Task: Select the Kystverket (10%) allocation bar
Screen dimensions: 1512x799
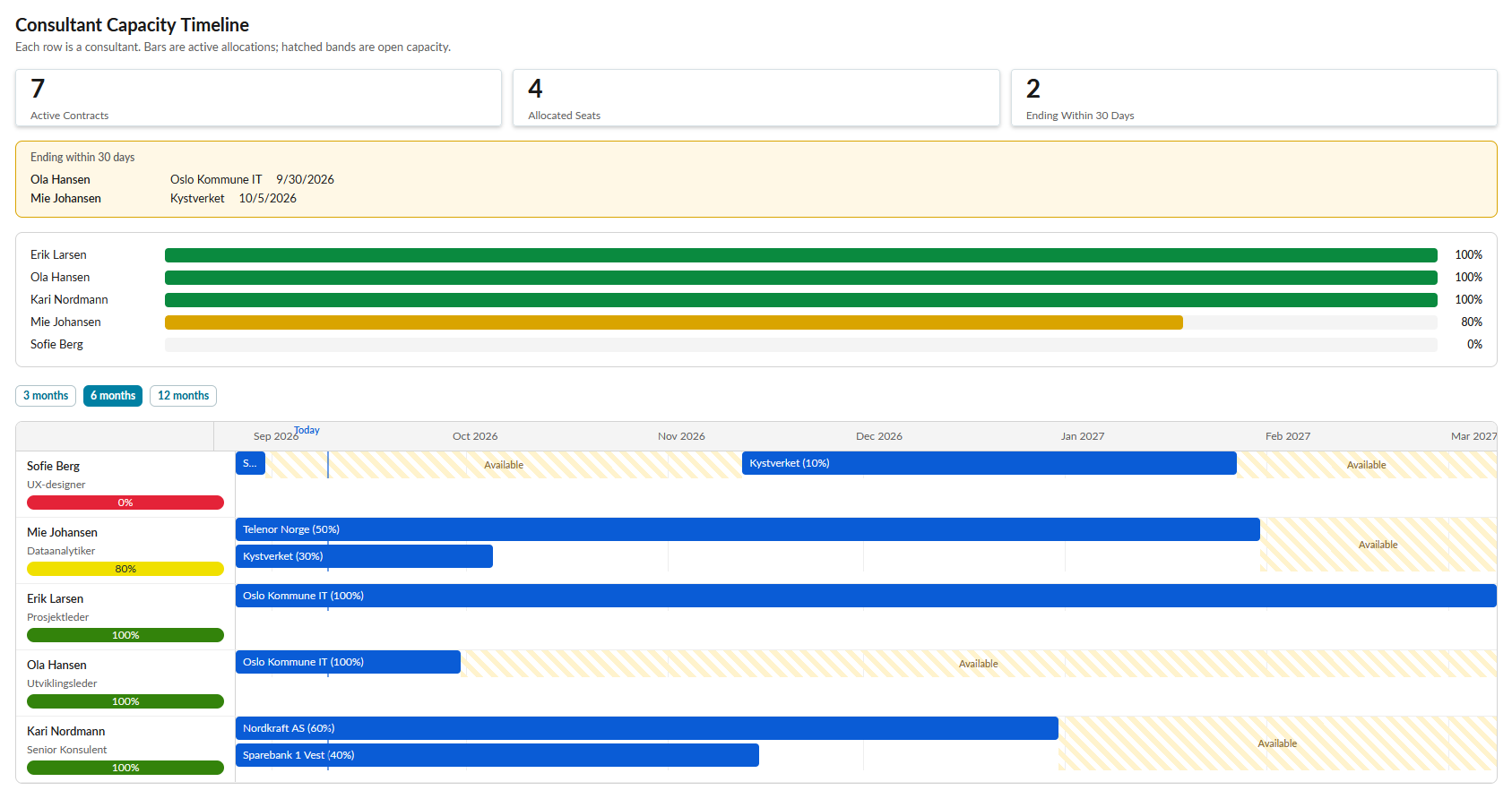Action: (989, 463)
